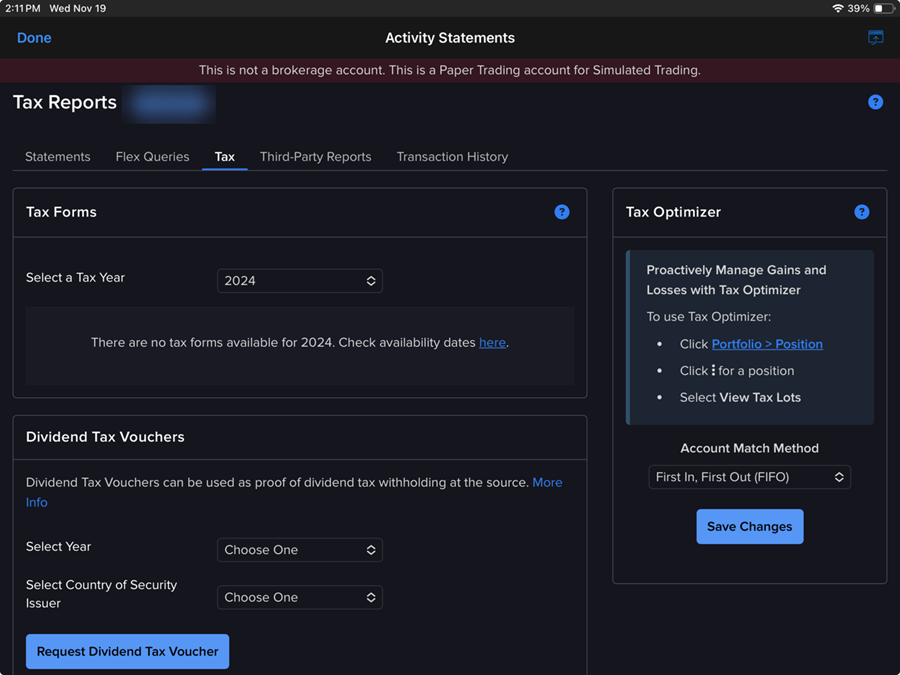Open Country of Security Issuer dropdown
Viewport: 900px width, 675px height.
(x=299, y=597)
